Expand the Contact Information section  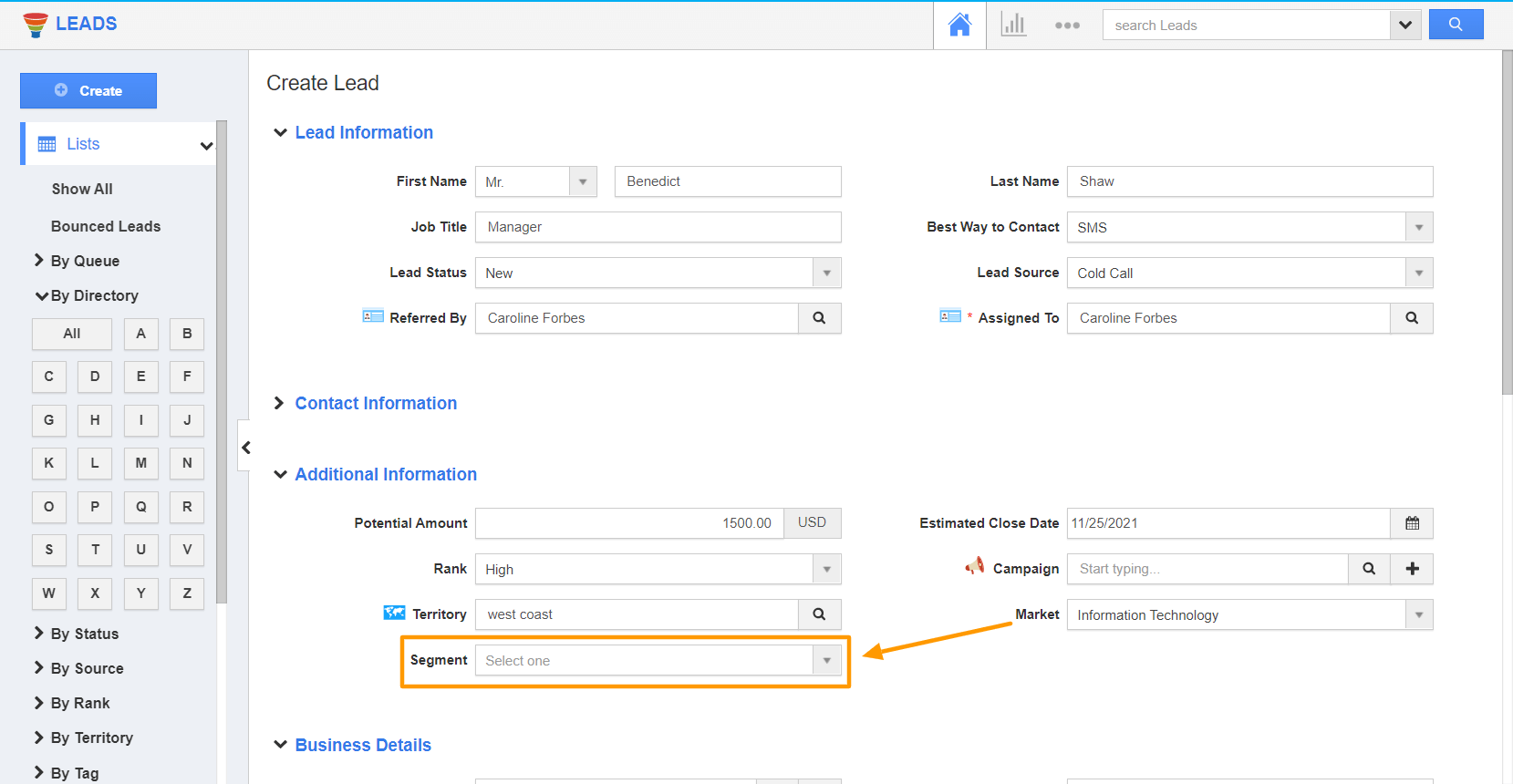375,403
